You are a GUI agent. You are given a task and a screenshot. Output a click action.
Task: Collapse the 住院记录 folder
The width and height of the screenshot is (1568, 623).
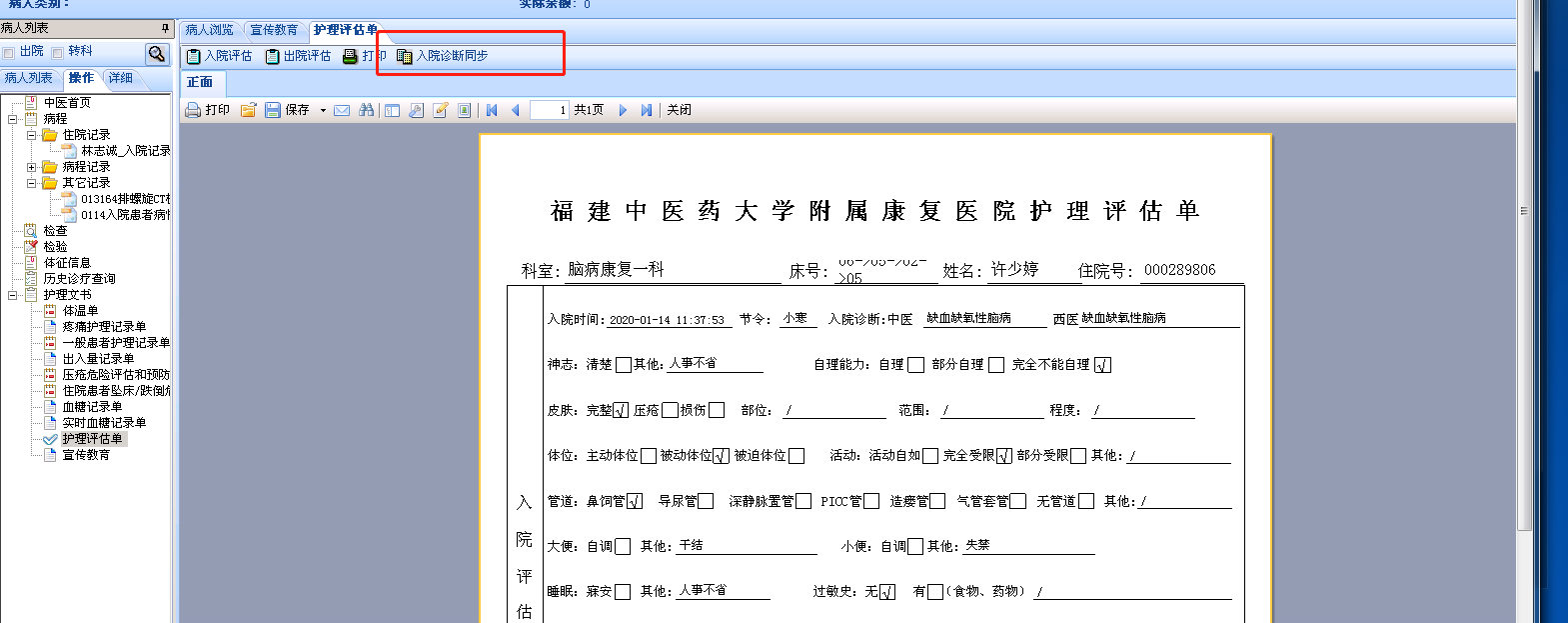[x=31, y=135]
